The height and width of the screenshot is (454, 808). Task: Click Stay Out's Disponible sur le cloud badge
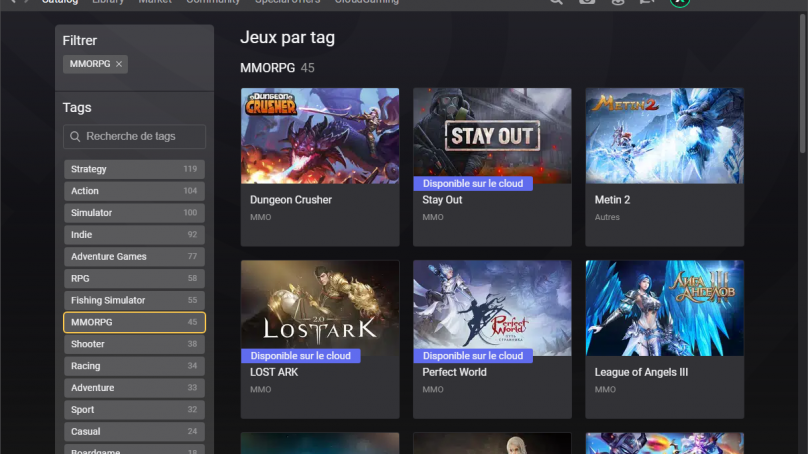tap(473, 183)
